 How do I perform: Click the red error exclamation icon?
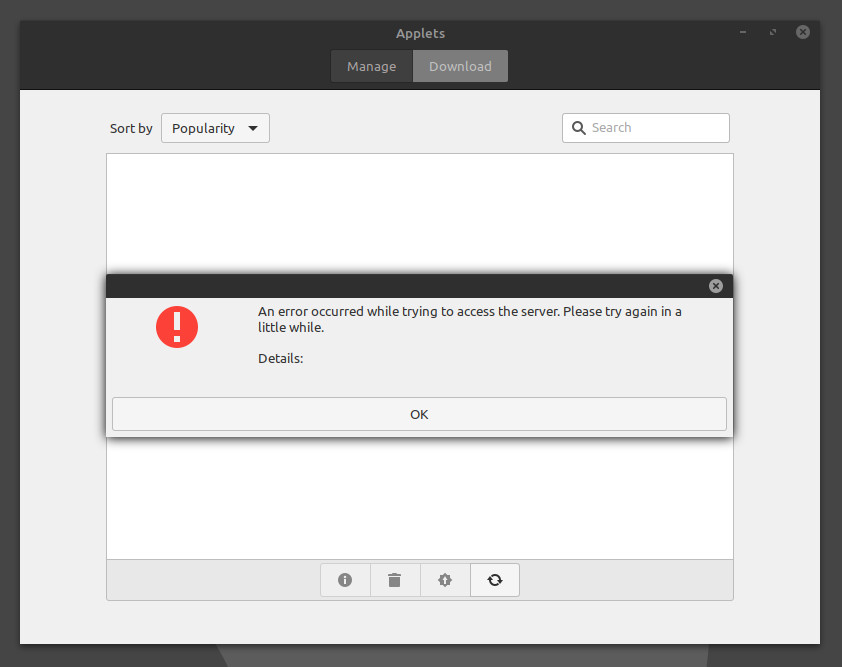click(x=177, y=327)
